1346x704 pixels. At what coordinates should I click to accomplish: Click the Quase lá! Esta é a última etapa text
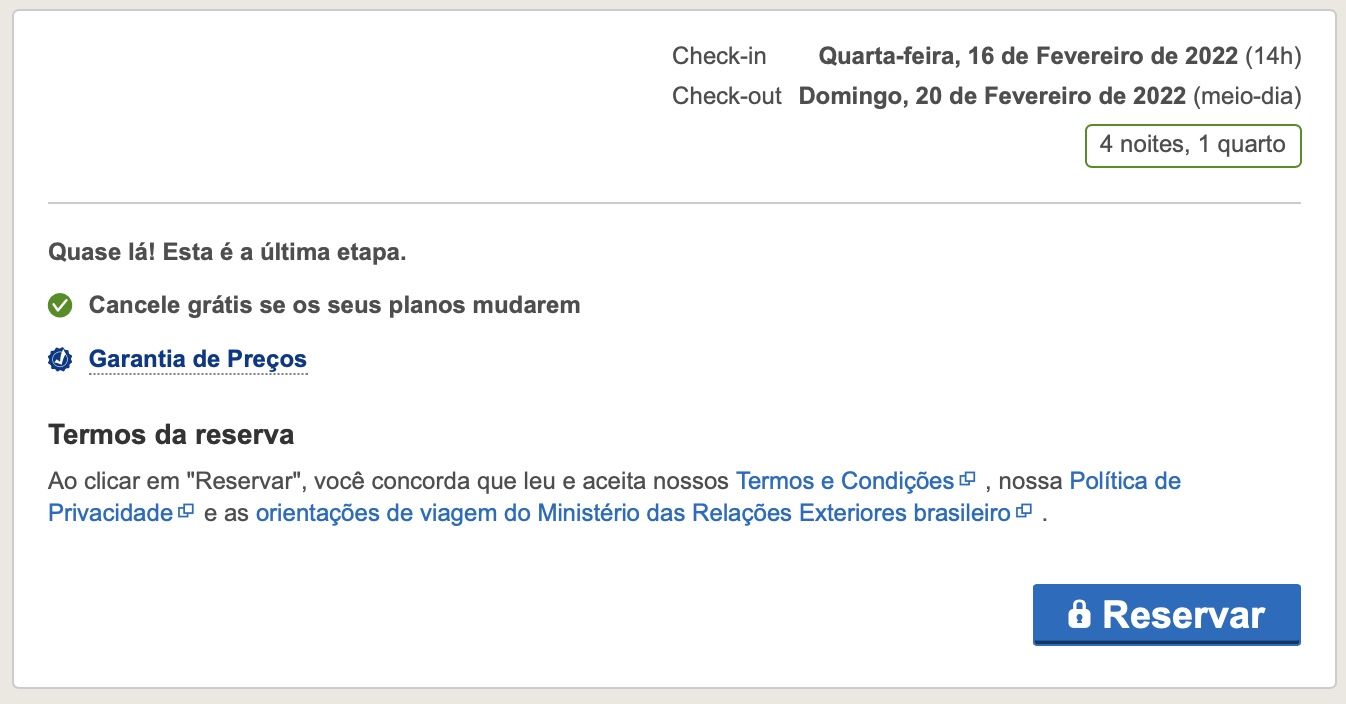tap(227, 251)
